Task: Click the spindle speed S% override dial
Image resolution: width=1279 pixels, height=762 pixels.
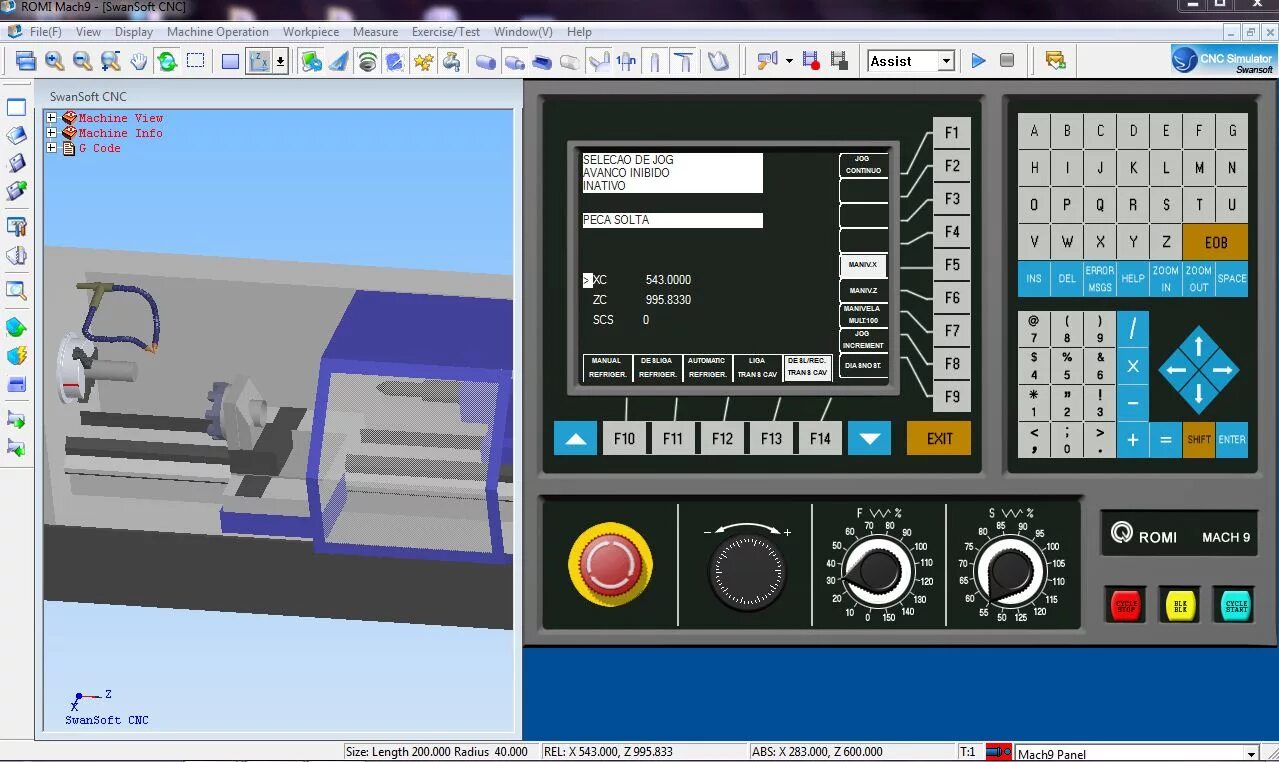Action: coord(1010,571)
